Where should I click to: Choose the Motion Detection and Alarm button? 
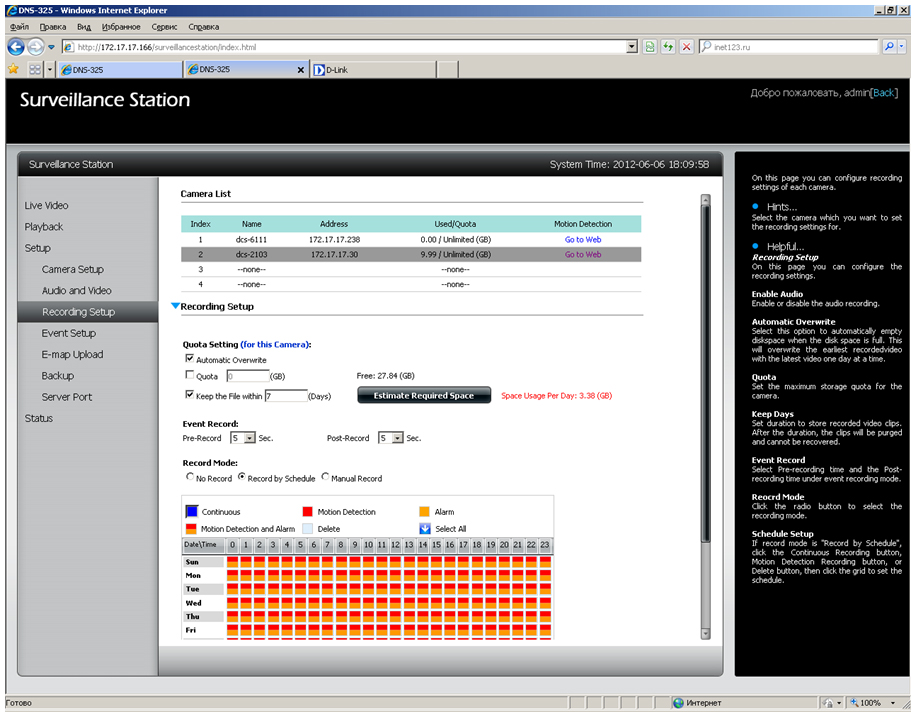coord(192,529)
